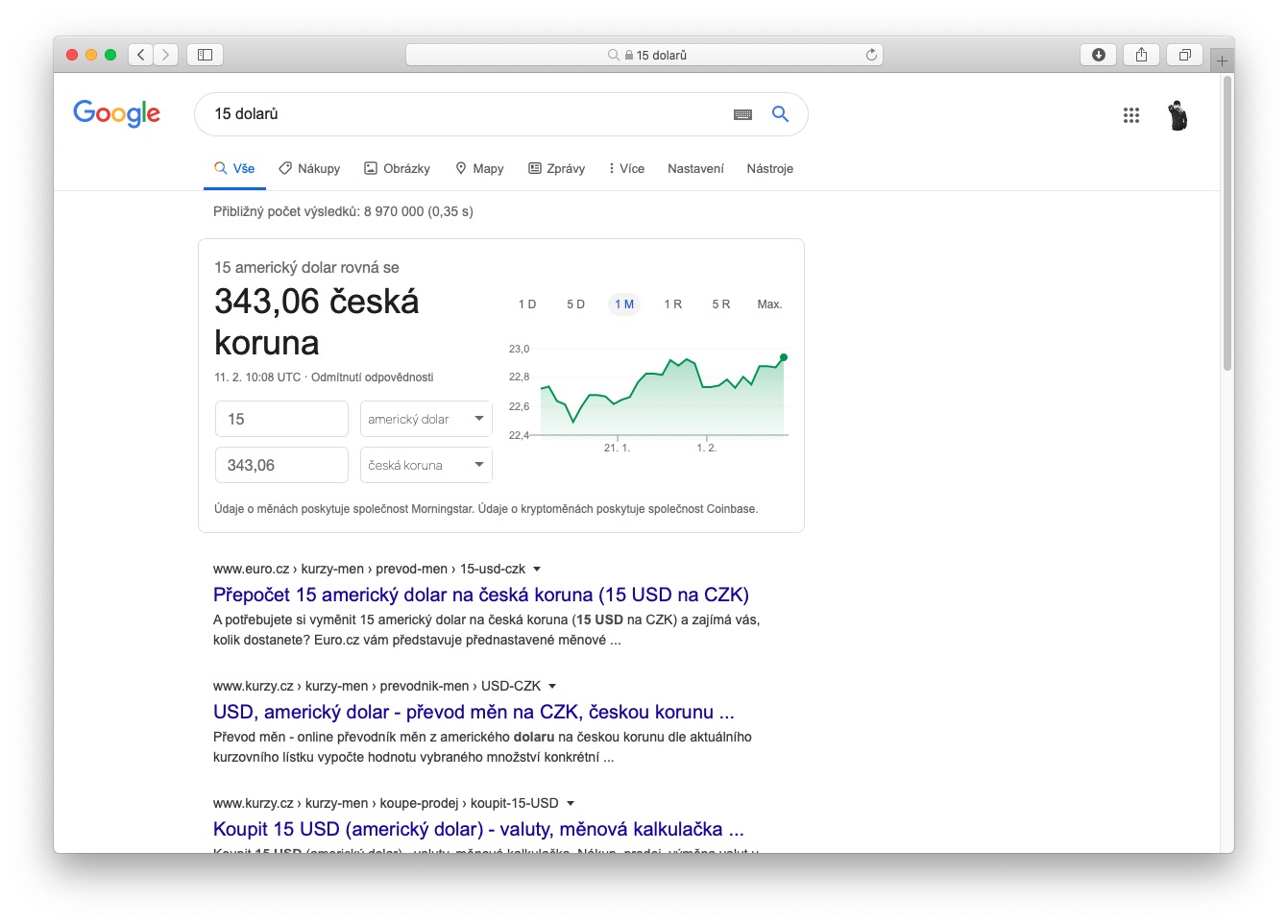Screen dimensions: 1288x924
Task: Open Safari's share menu
Action: coord(1141,55)
